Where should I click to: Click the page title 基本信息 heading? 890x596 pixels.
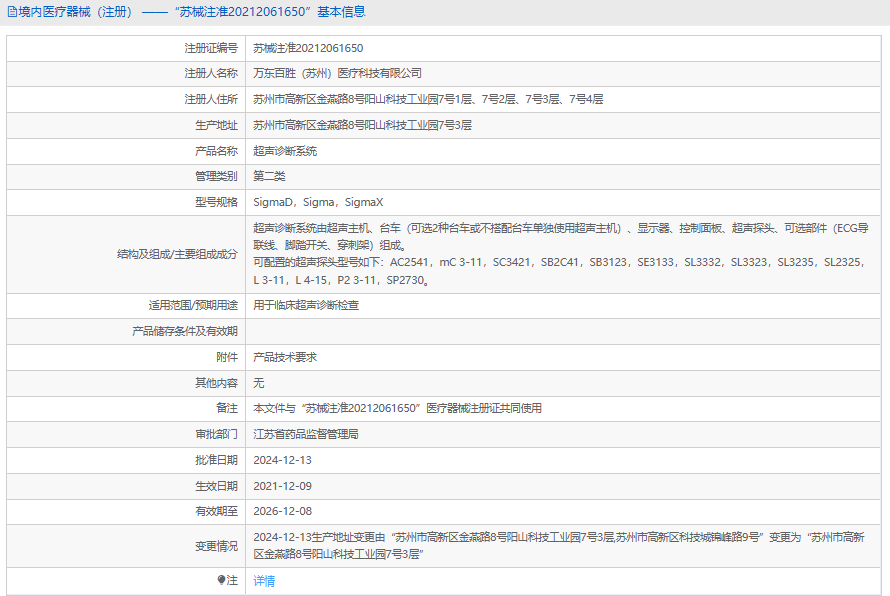(x=341, y=11)
